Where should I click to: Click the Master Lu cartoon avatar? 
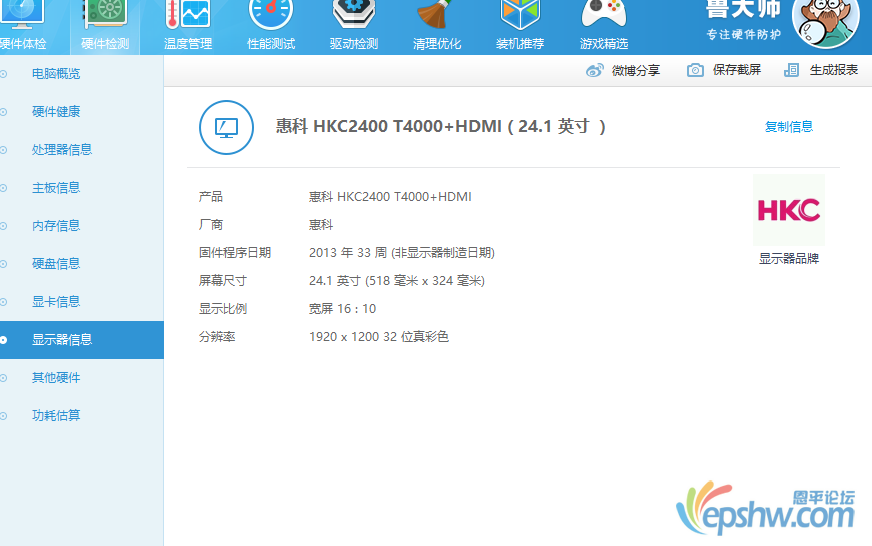(826, 23)
